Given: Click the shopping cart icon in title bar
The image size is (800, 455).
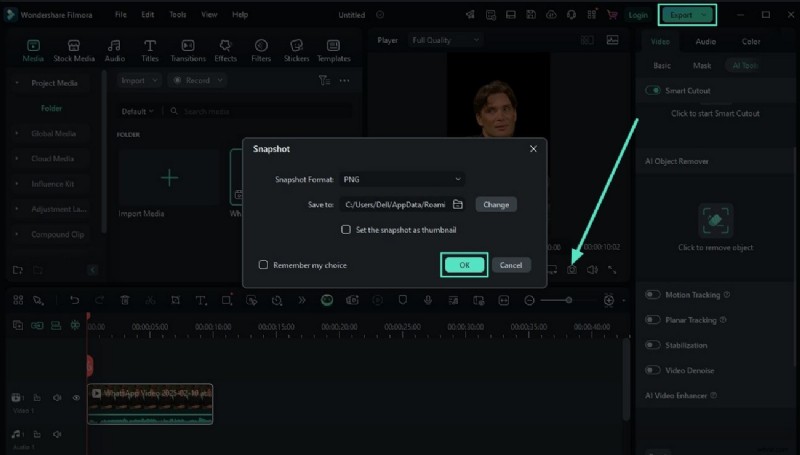Looking at the screenshot, I should 612,15.
